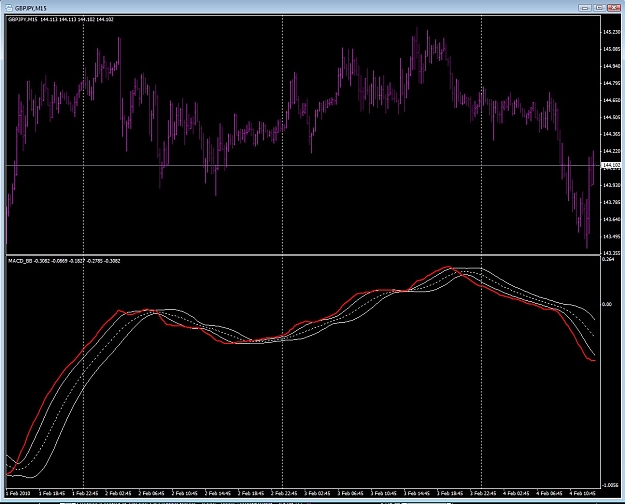Click the 4 Feb 02:45 time axis label
625x504 pixels.
(x=516, y=494)
